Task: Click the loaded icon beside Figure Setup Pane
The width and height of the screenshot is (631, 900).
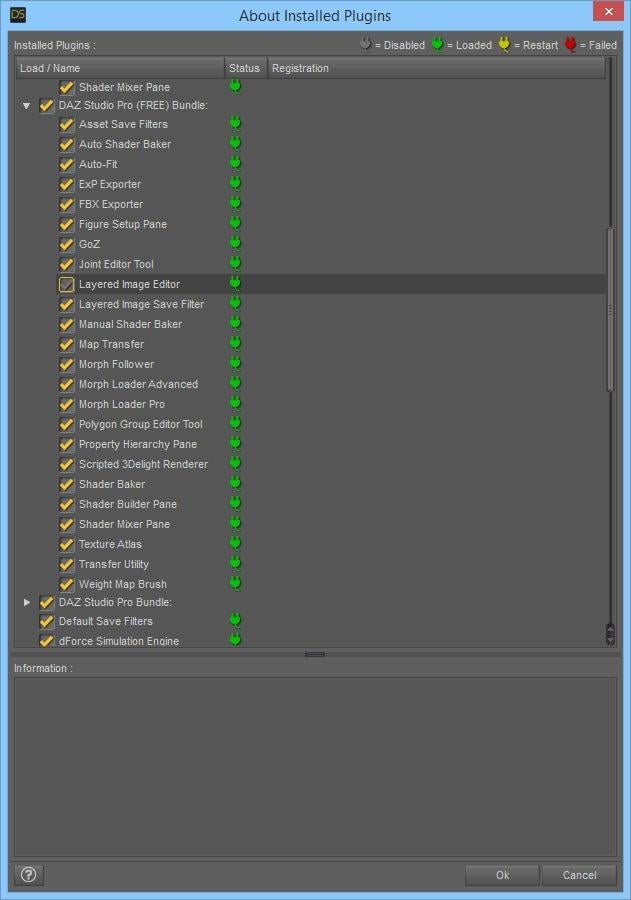Action: (x=235, y=223)
